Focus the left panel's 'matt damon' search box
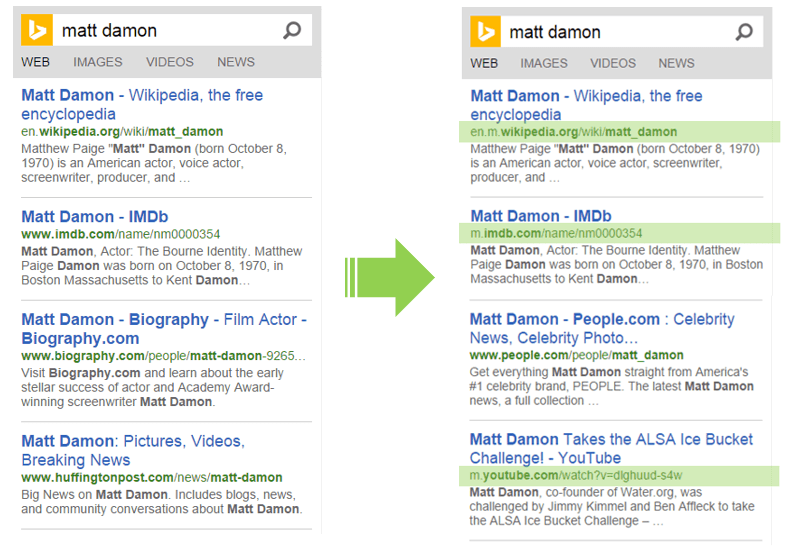 pyautogui.click(x=165, y=31)
